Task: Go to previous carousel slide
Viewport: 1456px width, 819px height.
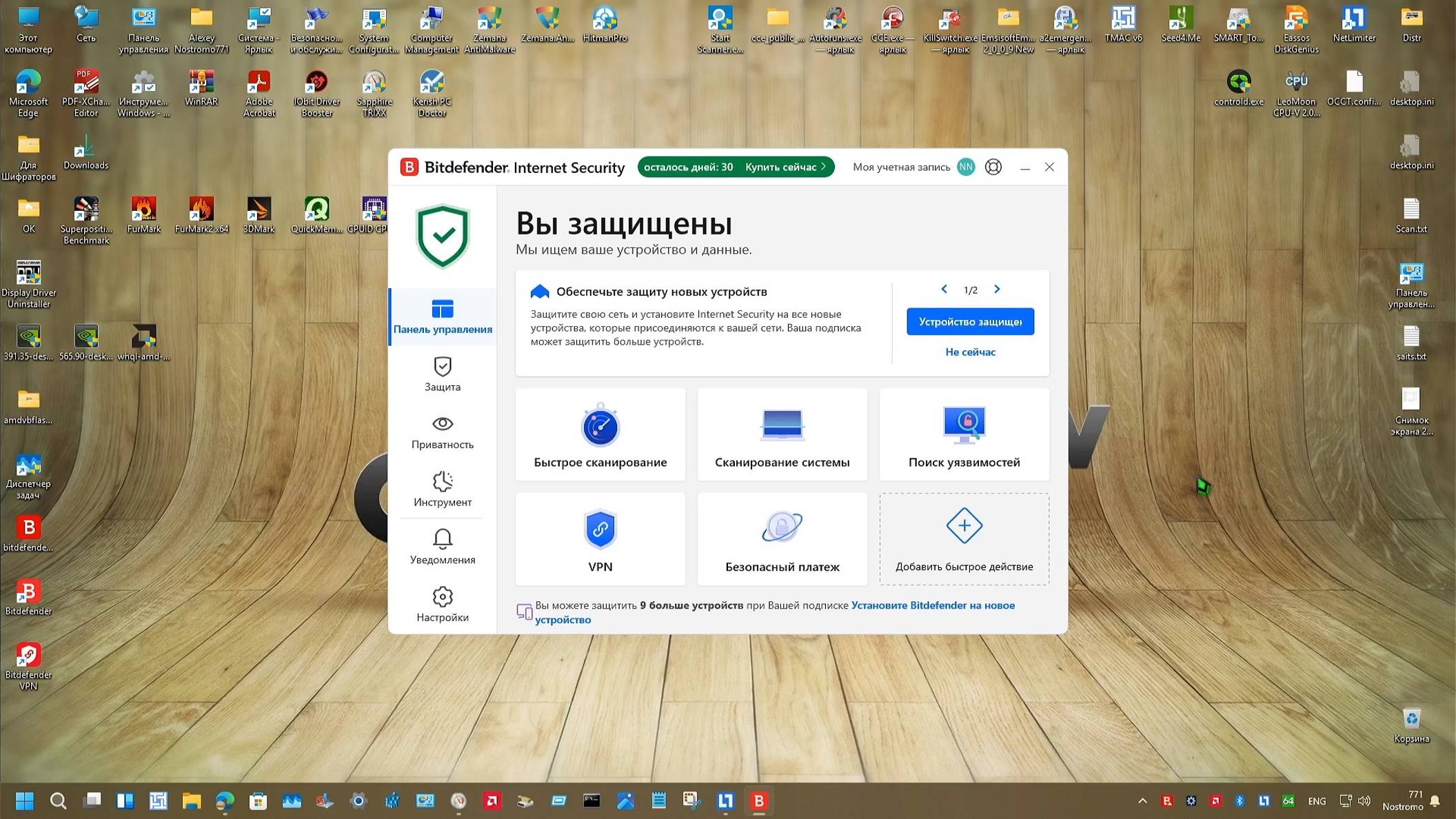Action: click(x=944, y=289)
